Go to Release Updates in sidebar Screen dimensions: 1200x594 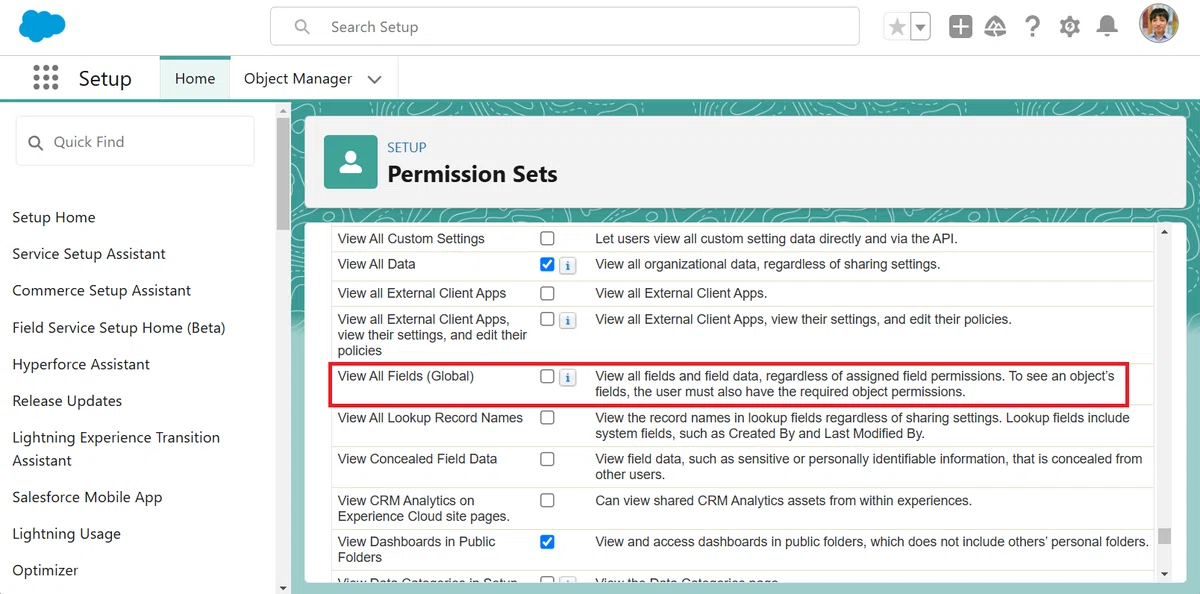67,401
